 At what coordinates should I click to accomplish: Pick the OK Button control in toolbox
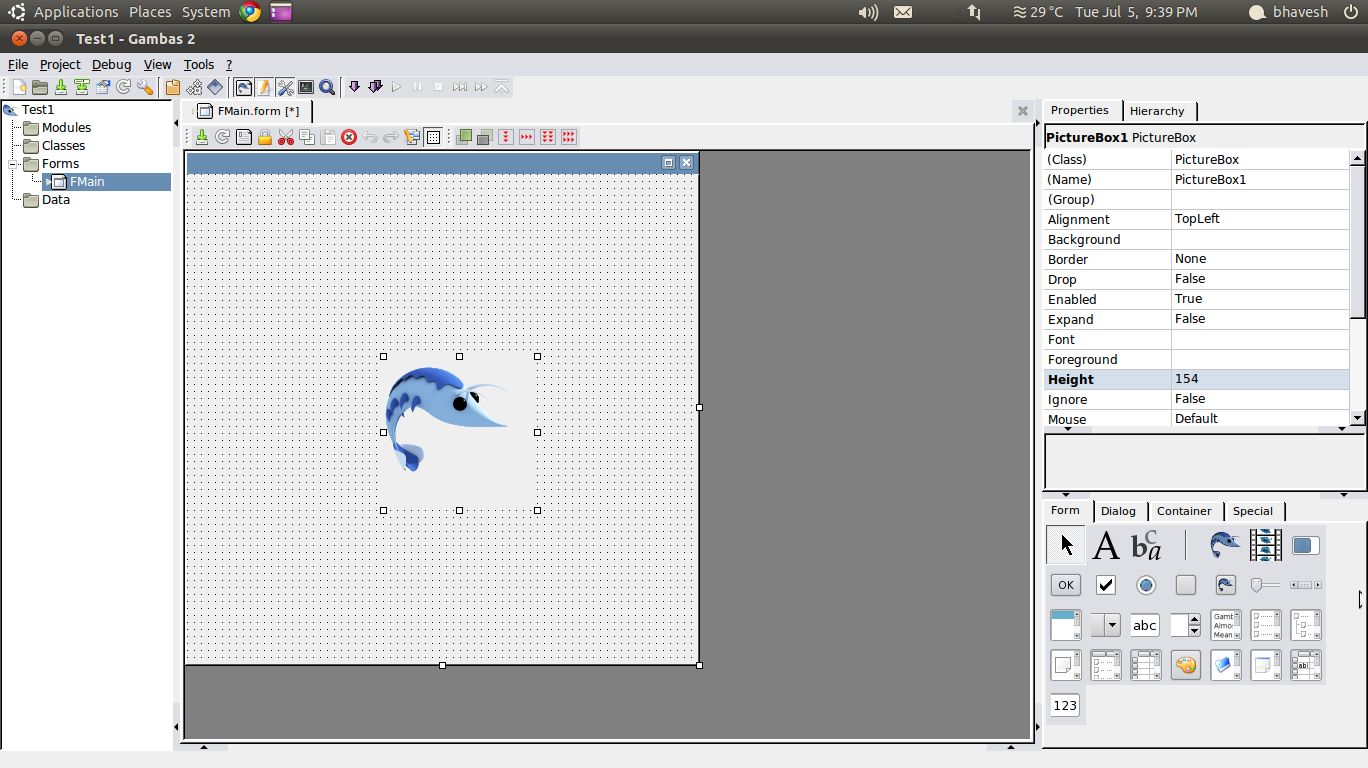[1066, 585]
